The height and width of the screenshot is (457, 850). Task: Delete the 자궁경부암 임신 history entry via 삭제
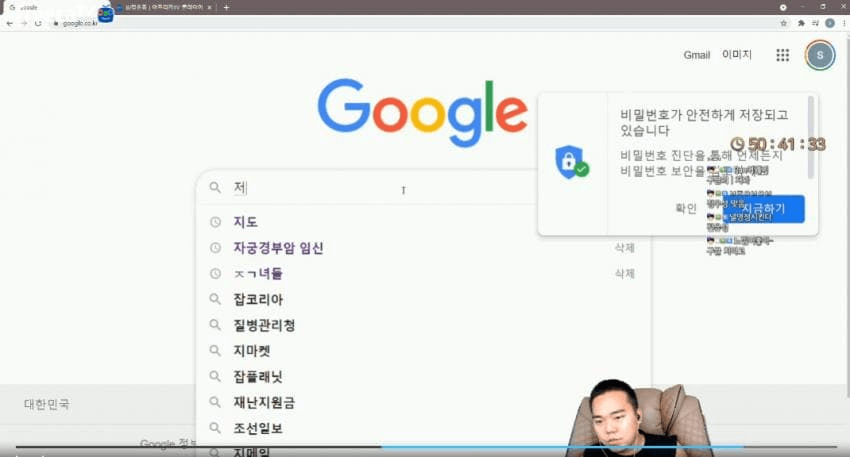pyautogui.click(x=624, y=248)
